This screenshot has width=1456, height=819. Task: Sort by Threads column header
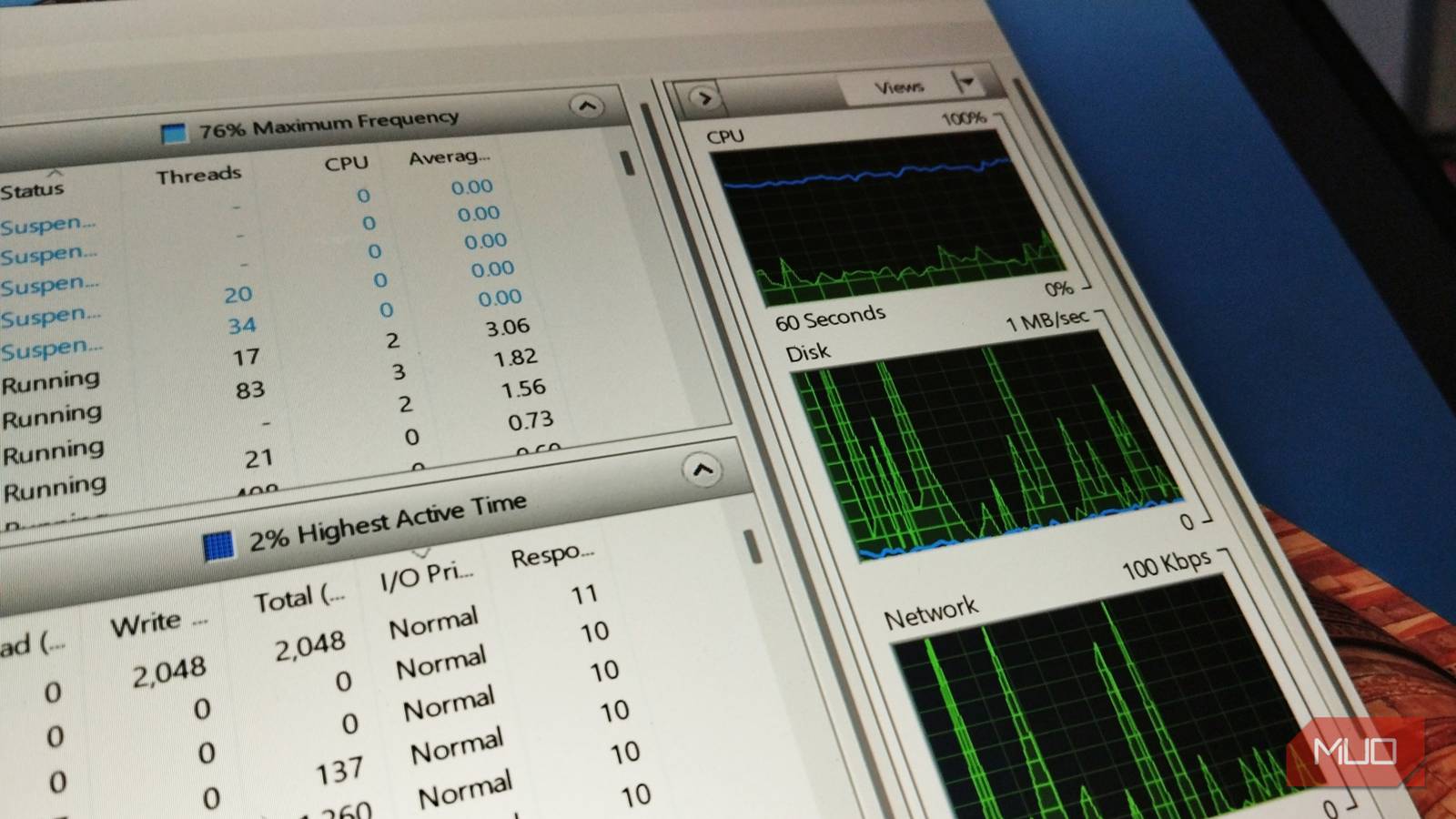[x=198, y=175]
